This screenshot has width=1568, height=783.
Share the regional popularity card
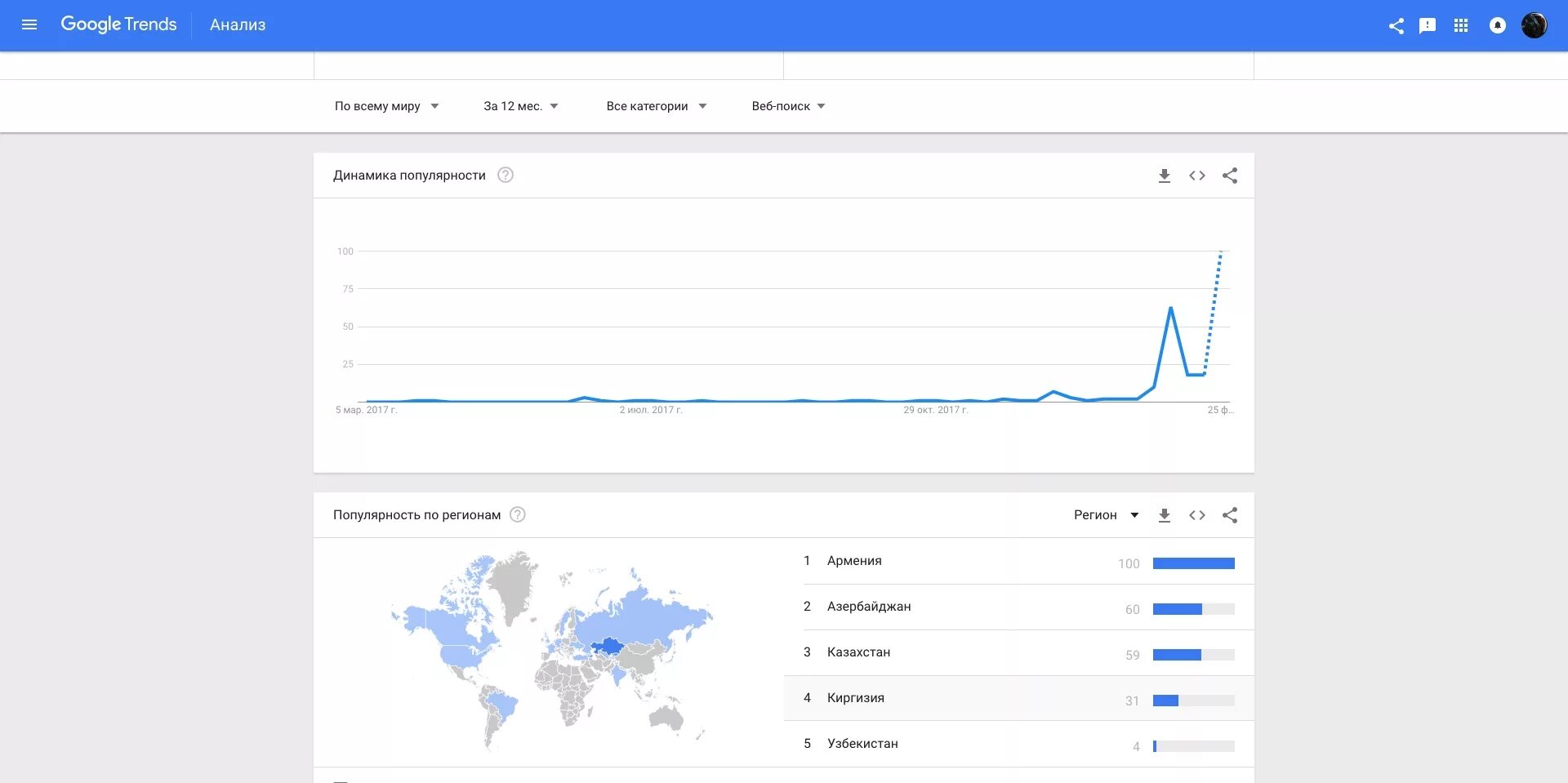(x=1230, y=515)
